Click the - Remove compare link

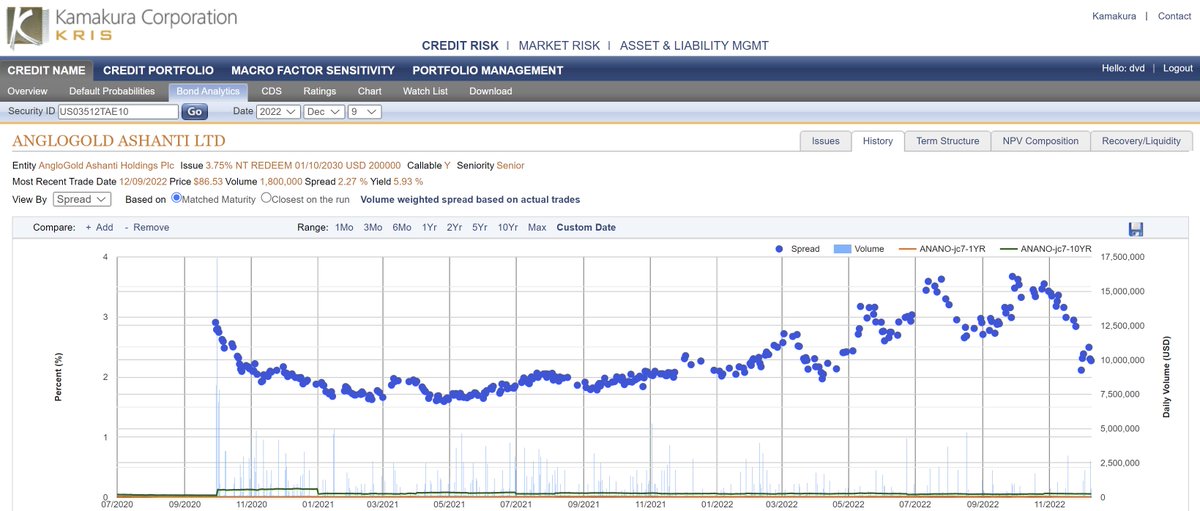pos(147,227)
